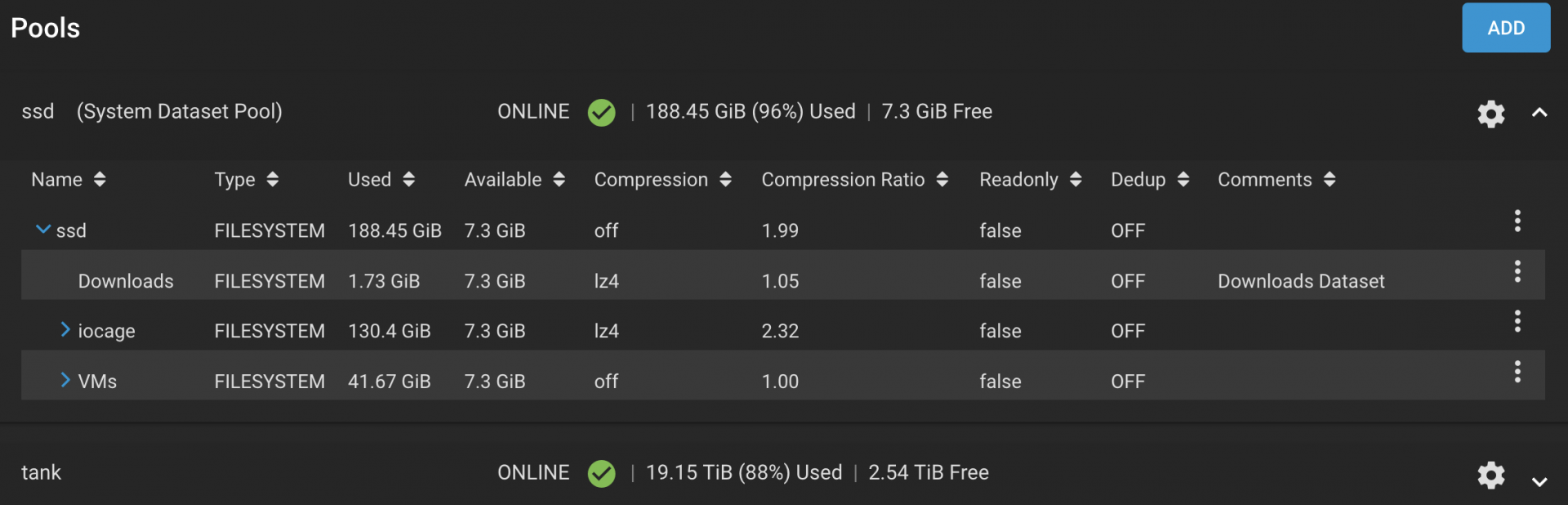Viewport: 1568px width, 505px height.
Task: Sort datasets by the Name column
Action: [69, 180]
